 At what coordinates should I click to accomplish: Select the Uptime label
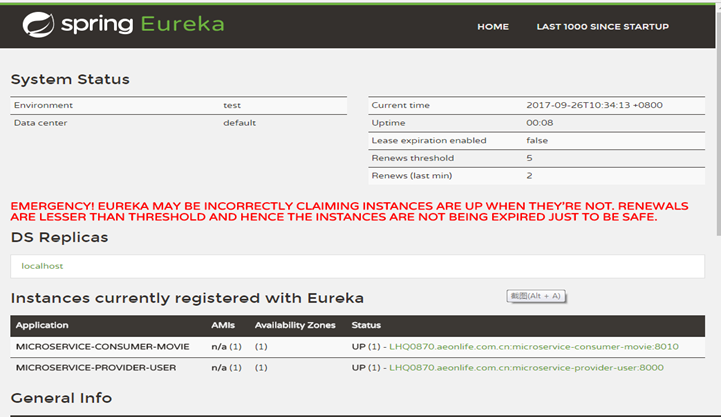(389, 123)
